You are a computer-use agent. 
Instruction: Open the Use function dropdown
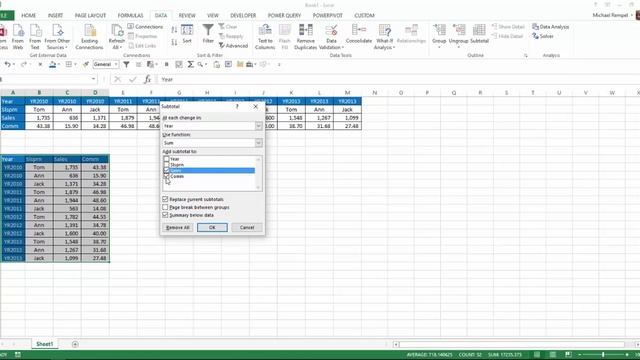[258, 143]
